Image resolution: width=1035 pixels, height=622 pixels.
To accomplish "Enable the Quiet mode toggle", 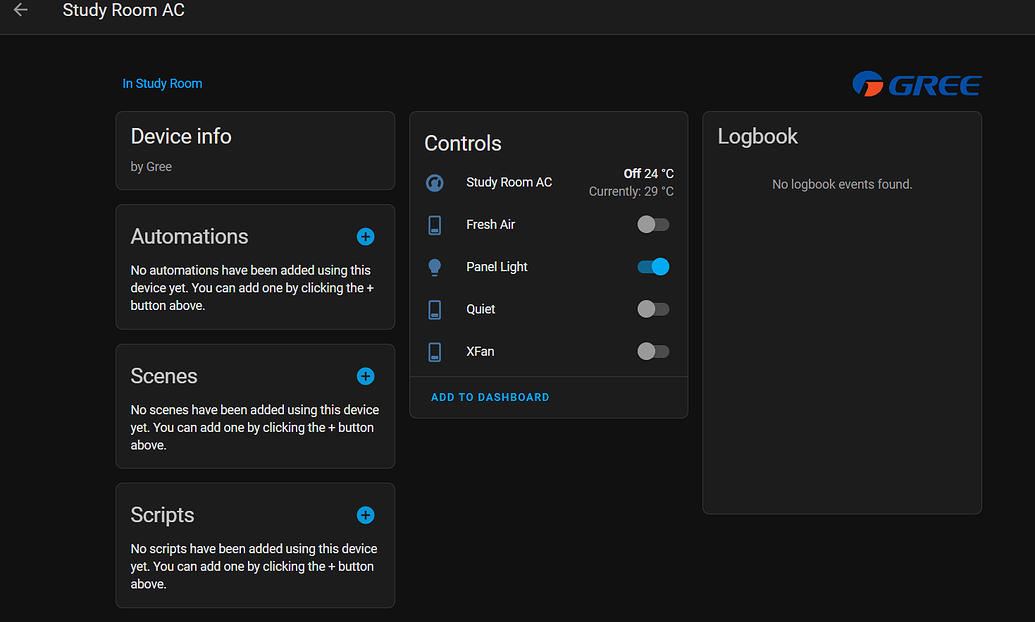I will tap(653, 310).
